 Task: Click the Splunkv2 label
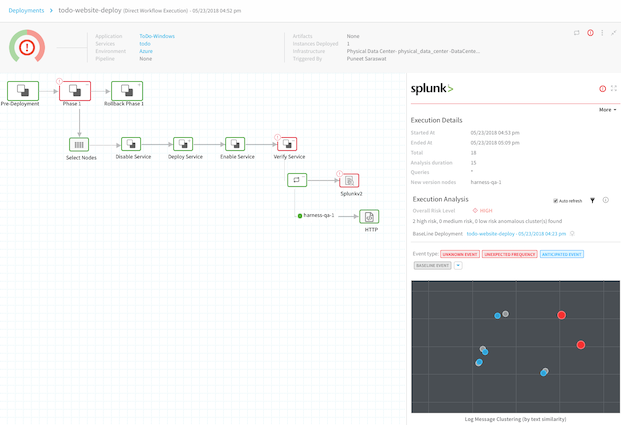351,194
